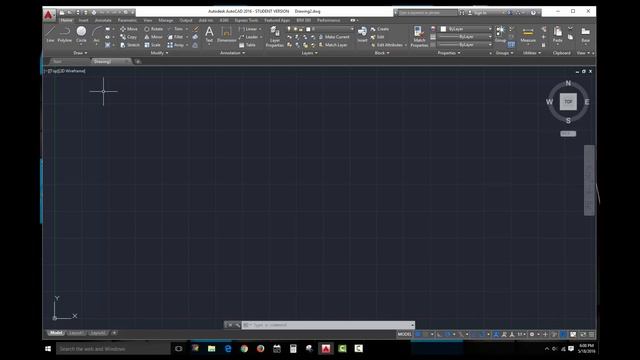
Task: Expand the Layers panel
Action: 309,53
